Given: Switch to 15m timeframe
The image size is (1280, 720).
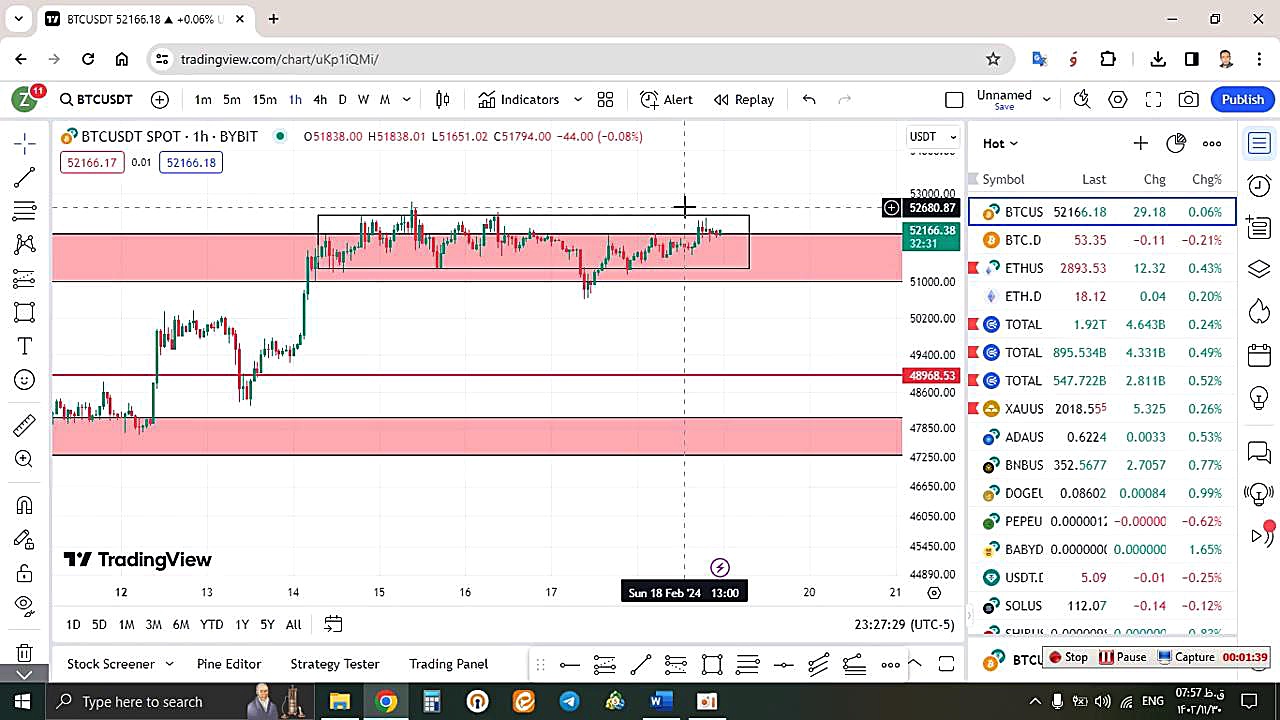Looking at the screenshot, I should pyautogui.click(x=264, y=99).
